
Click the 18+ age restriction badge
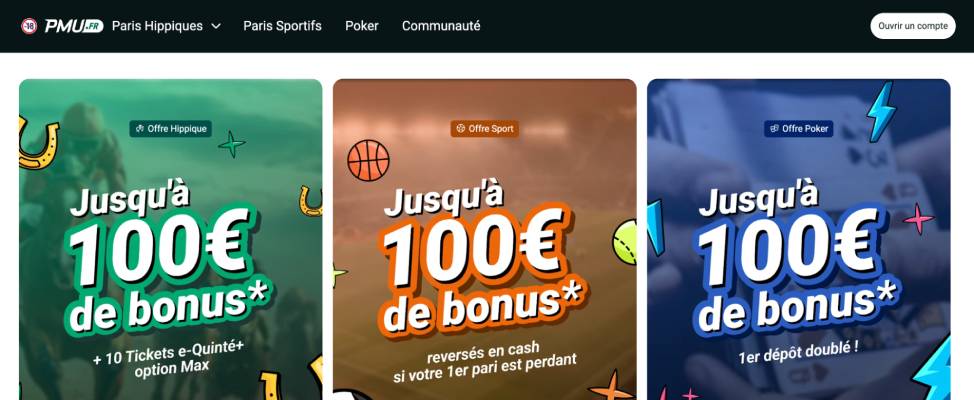tap(29, 26)
